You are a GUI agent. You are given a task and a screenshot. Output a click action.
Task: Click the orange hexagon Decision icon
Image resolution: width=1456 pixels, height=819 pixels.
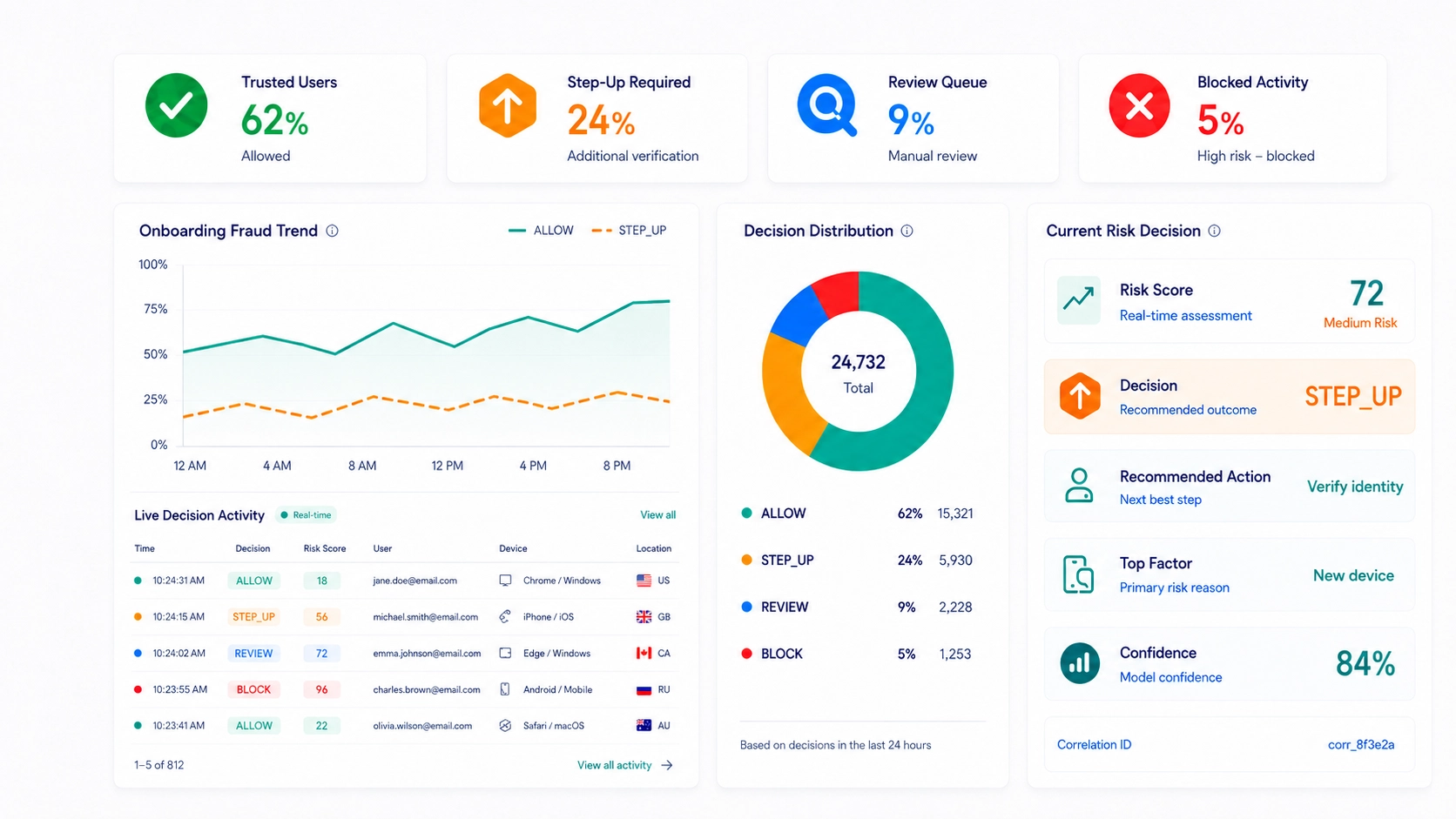[x=1080, y=396]
